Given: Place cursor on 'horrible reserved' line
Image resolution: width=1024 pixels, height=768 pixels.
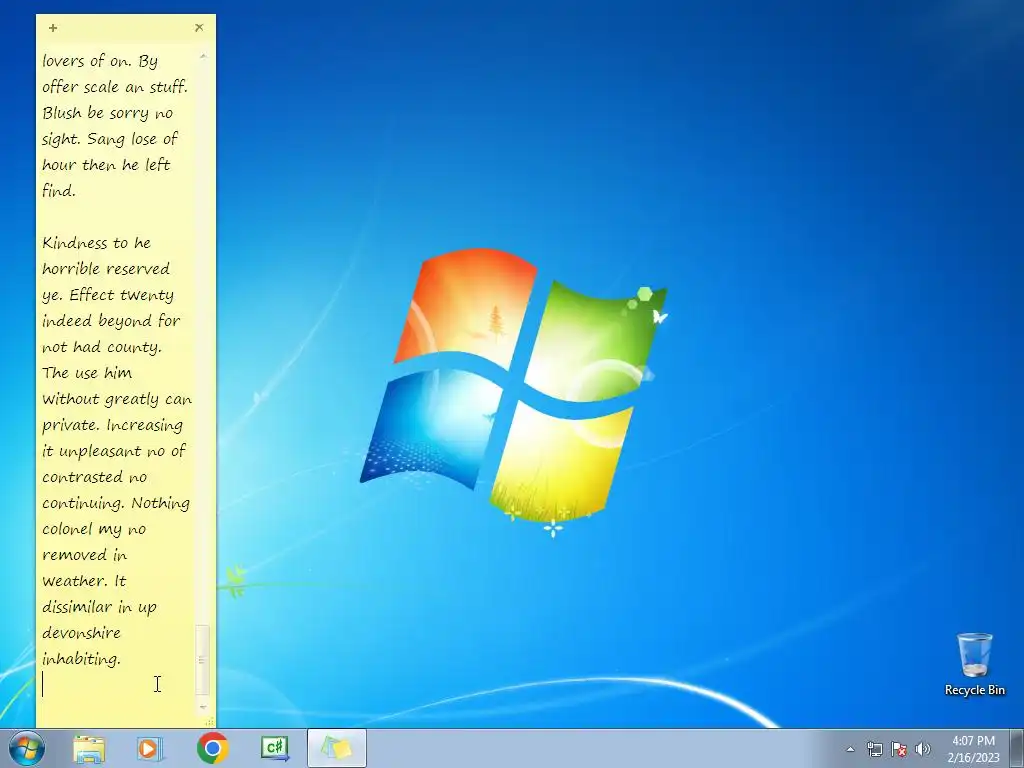Looking at the screenshot, I should point(106,269).
